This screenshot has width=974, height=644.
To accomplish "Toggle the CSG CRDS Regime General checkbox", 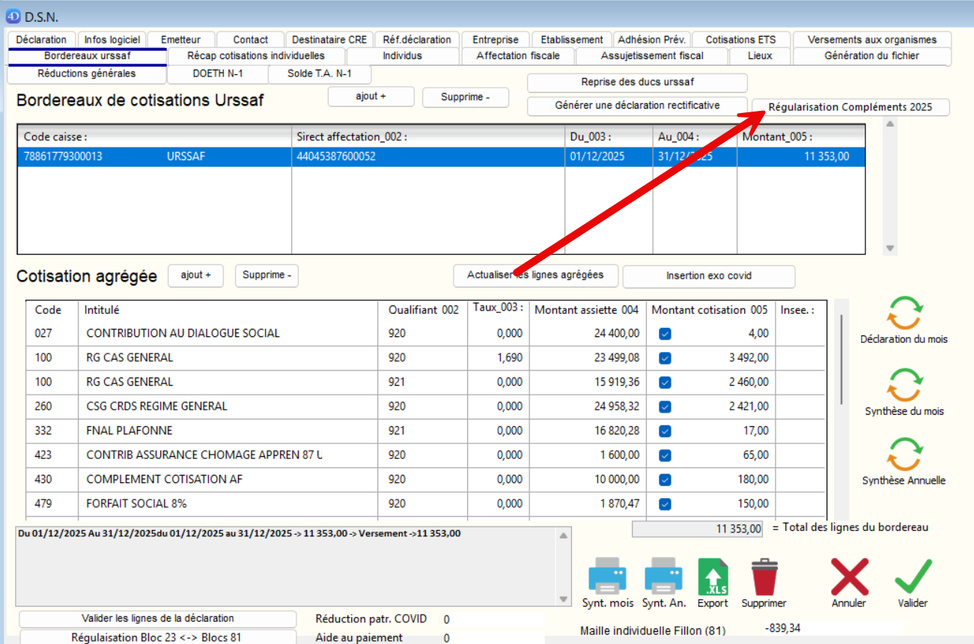I will tap(665, 407).
